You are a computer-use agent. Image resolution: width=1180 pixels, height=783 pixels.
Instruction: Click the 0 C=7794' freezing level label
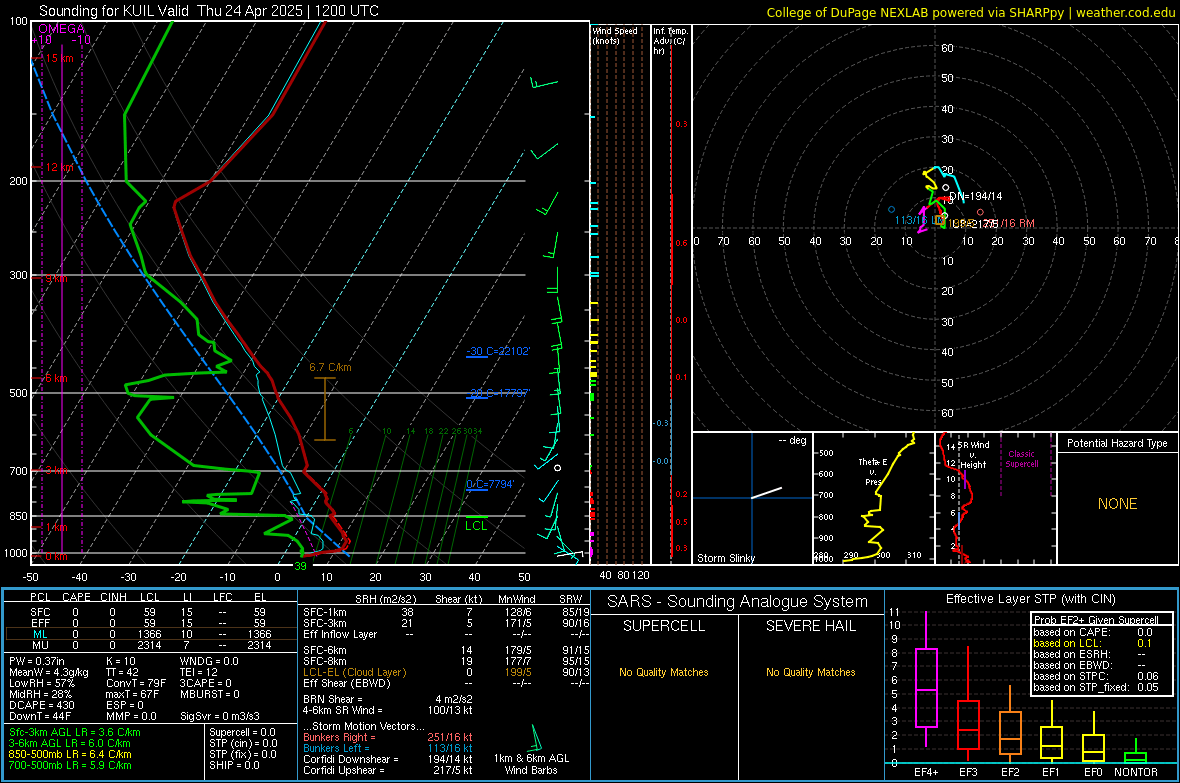point(489,484)
